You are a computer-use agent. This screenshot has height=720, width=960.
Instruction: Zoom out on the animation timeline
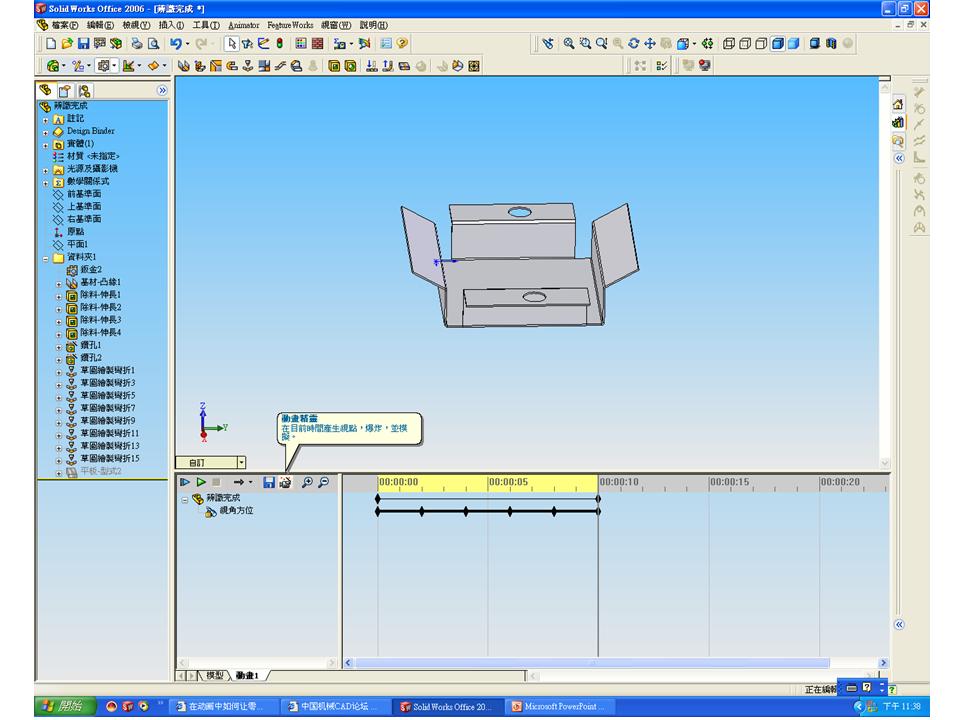click(x=324, y=482)
